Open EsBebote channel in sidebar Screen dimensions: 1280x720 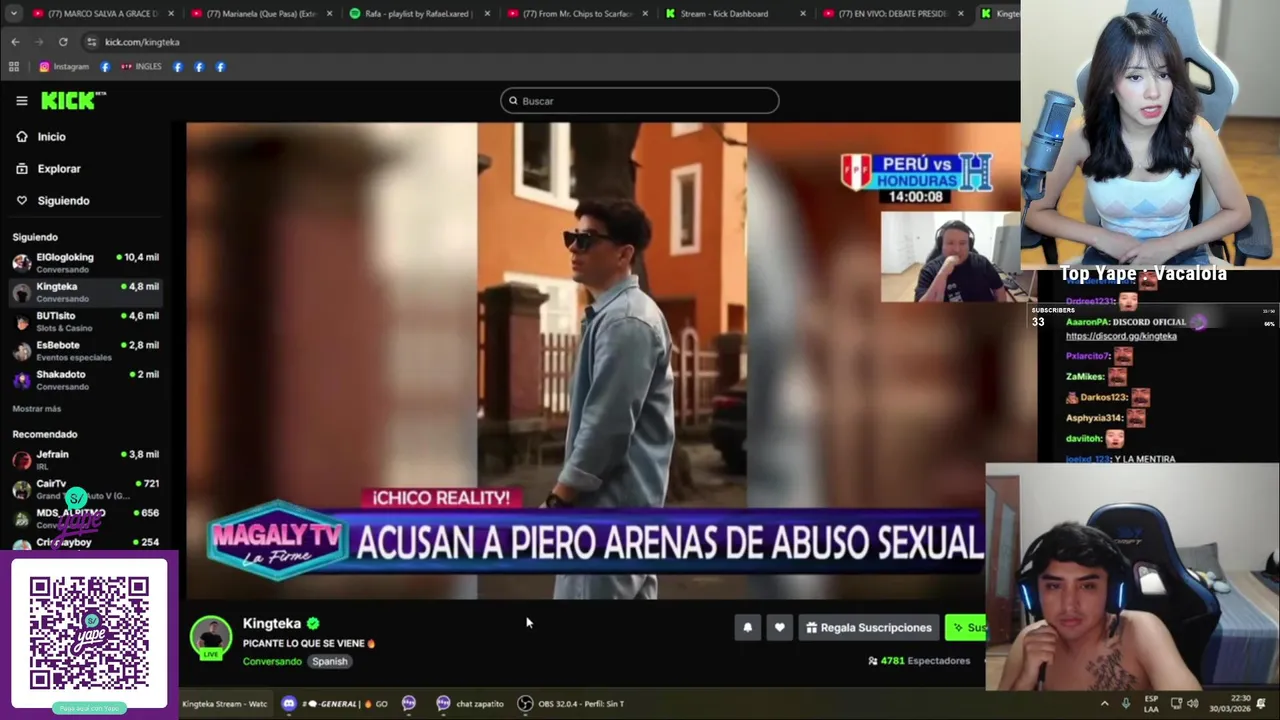pos(88,351)
